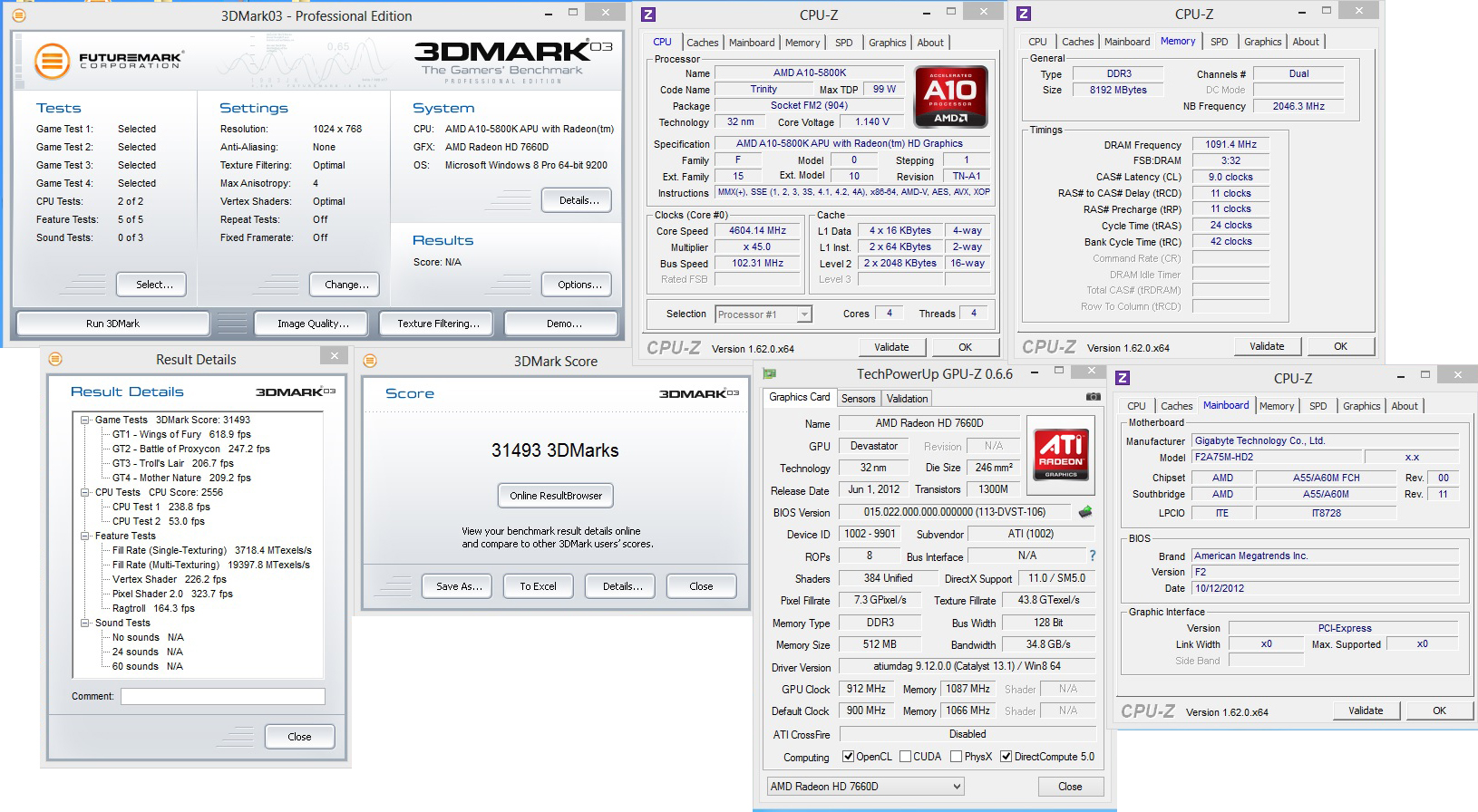This screenshot has width=1478, height=812.
Task: Open Graphics tab in the Memory tab window
Action: [1262, 42]
